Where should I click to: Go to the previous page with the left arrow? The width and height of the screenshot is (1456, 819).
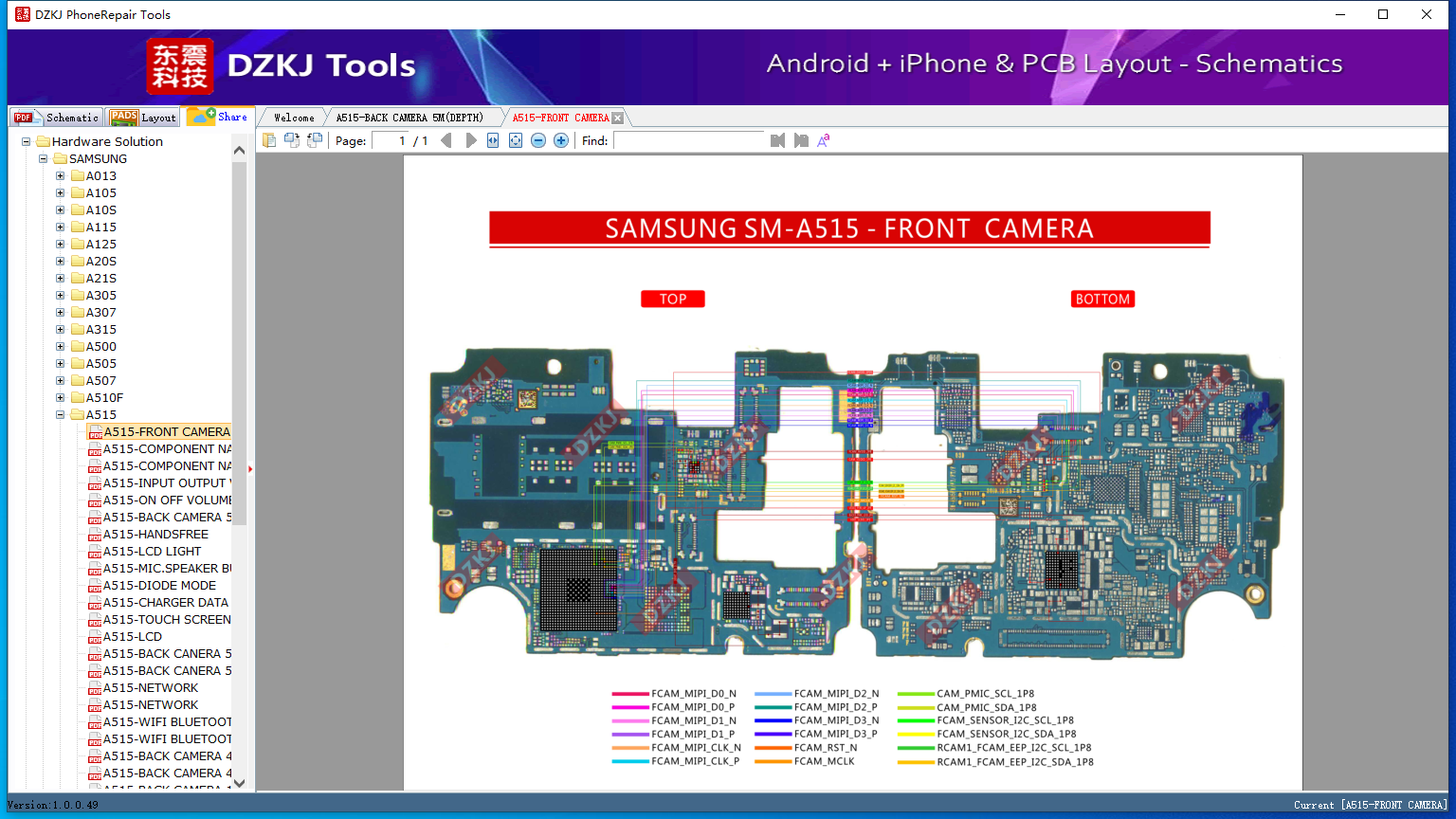[446, 140]
